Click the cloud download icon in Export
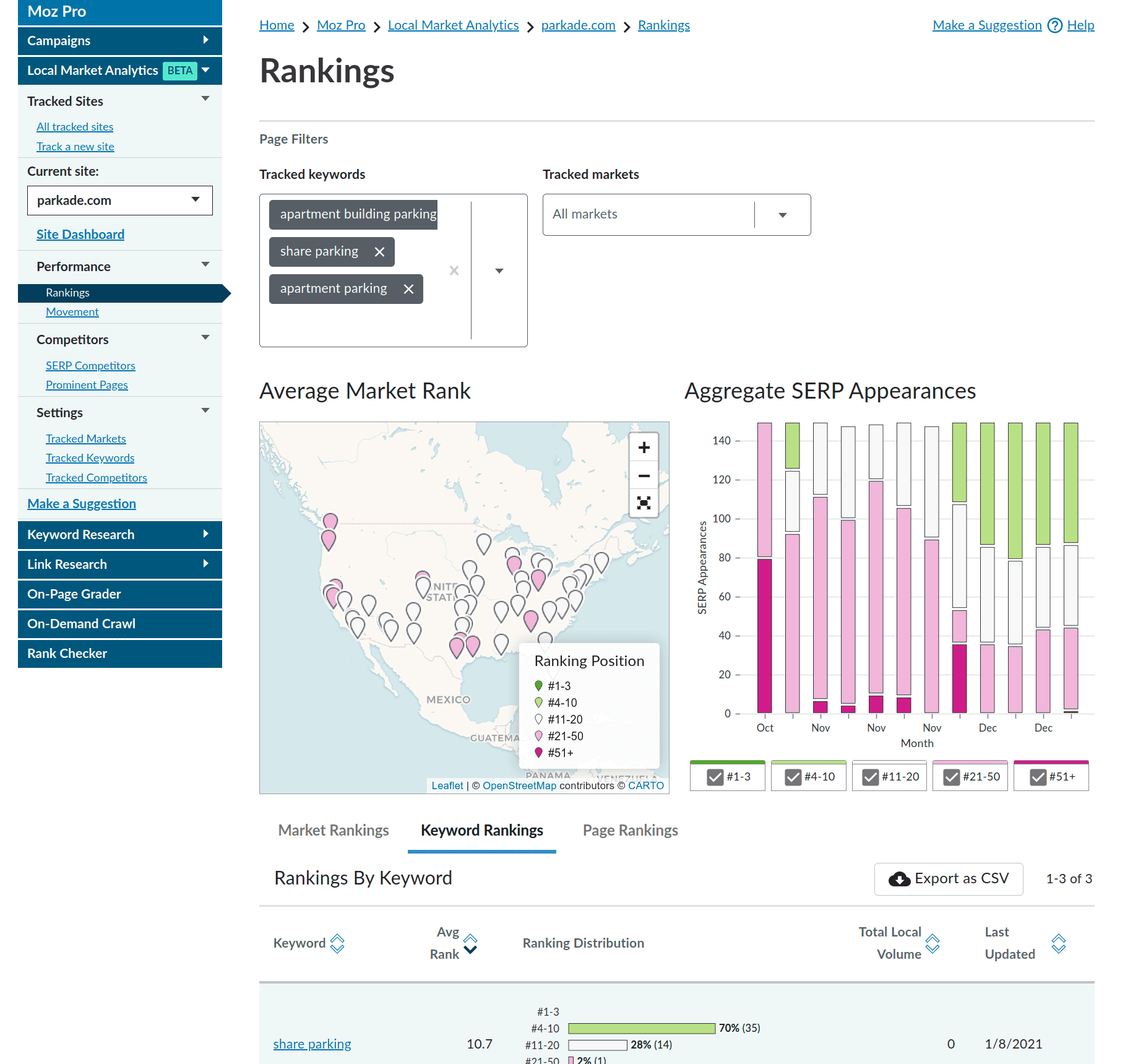Screen dimensions: 1146x1064 coord(899,879)
